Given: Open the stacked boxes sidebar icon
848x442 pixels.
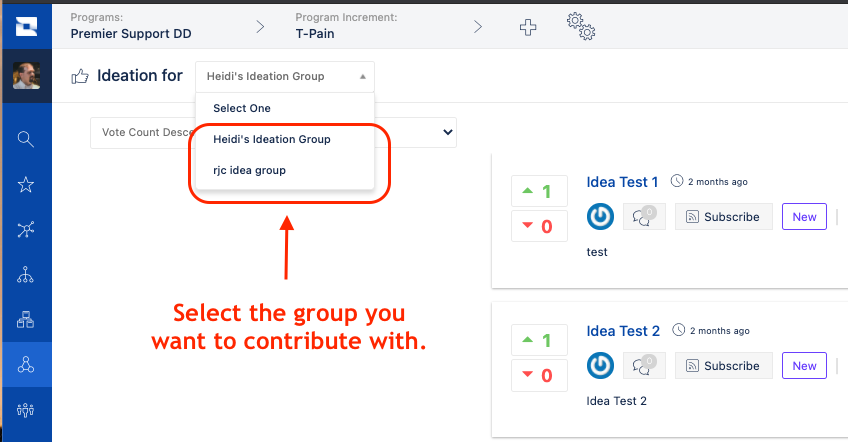Looking at the screenshot, I should [25, 320].
